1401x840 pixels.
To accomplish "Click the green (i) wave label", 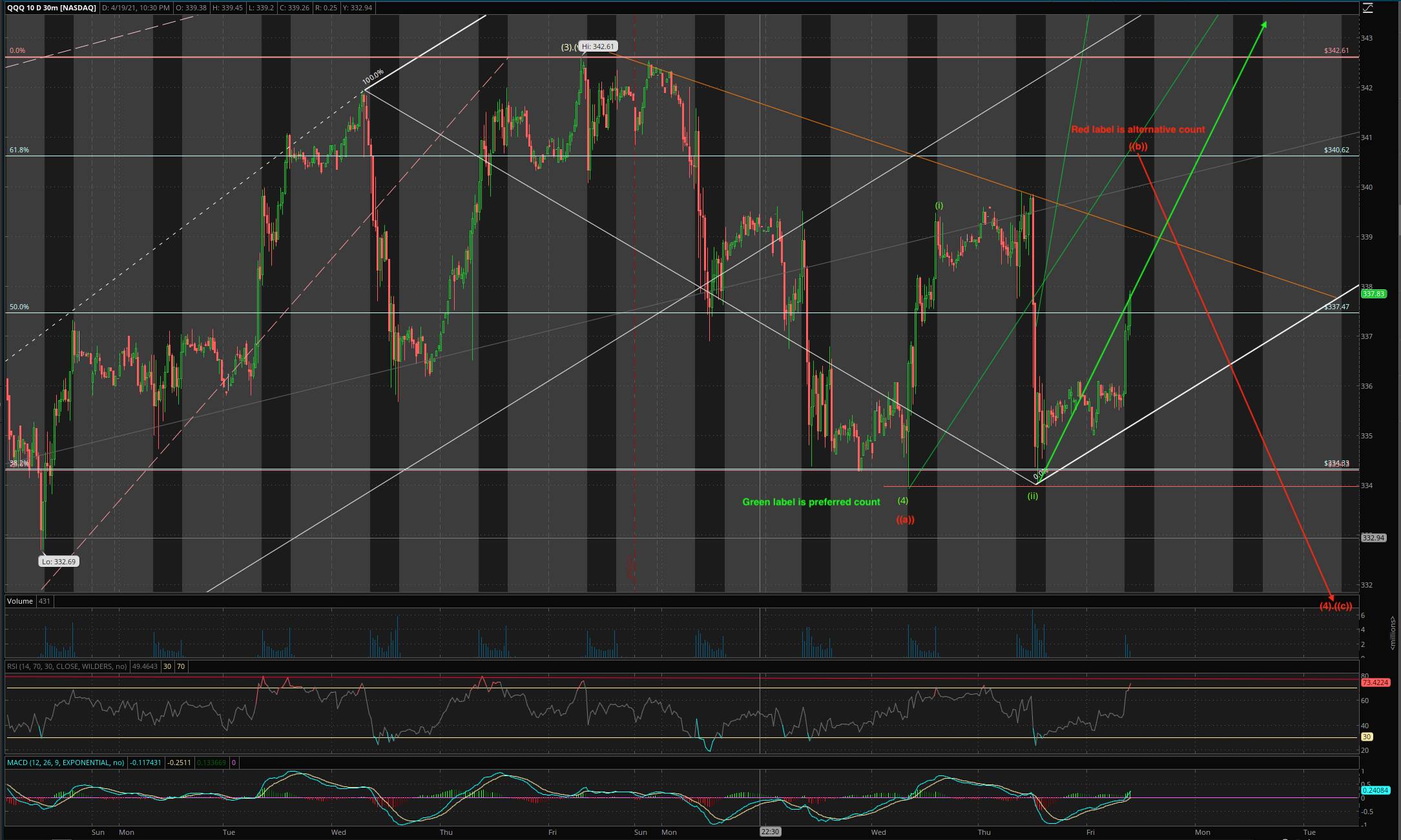I will pyautogui.click(x=939, y=205).
